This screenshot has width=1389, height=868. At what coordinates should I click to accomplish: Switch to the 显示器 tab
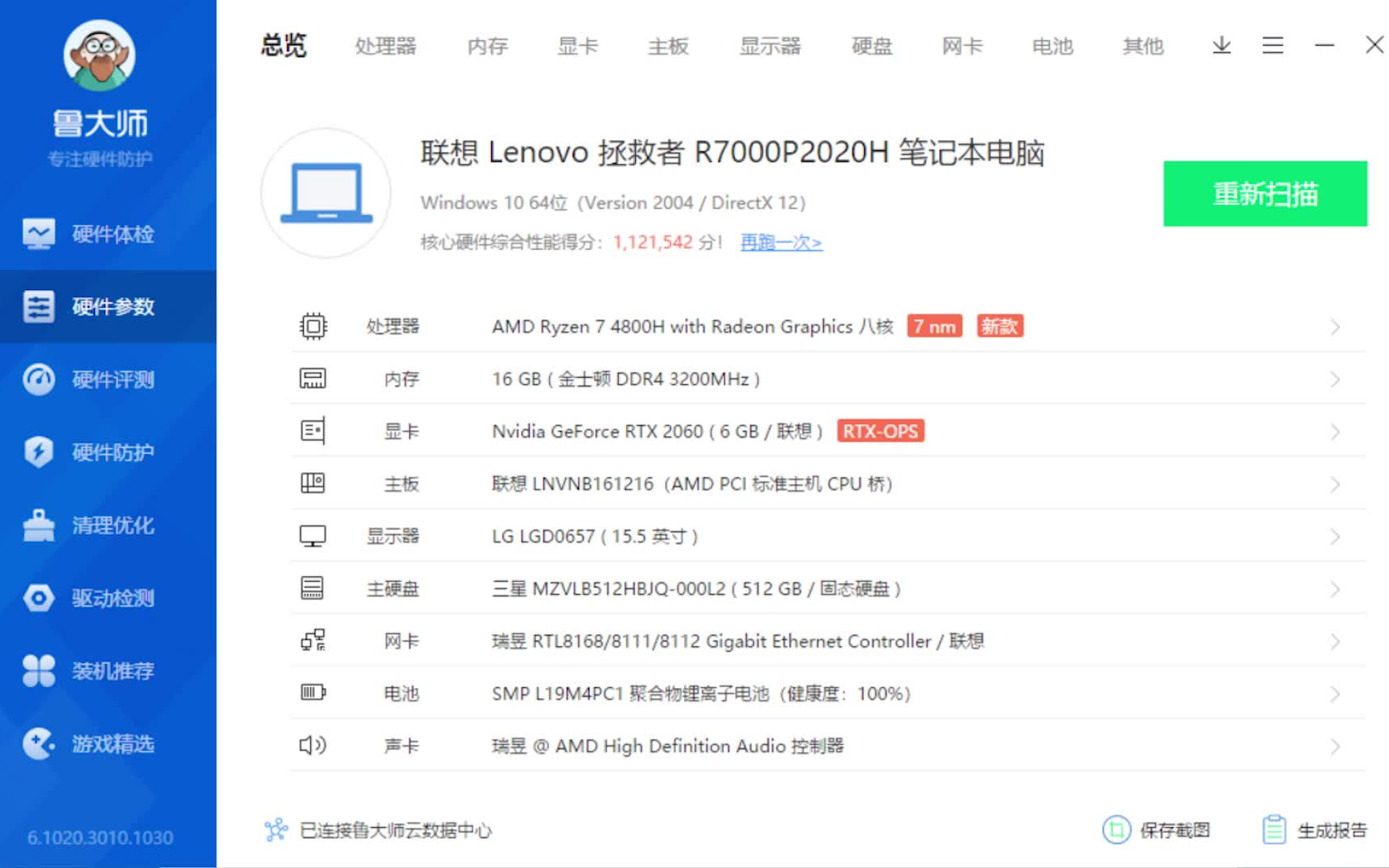770,46
